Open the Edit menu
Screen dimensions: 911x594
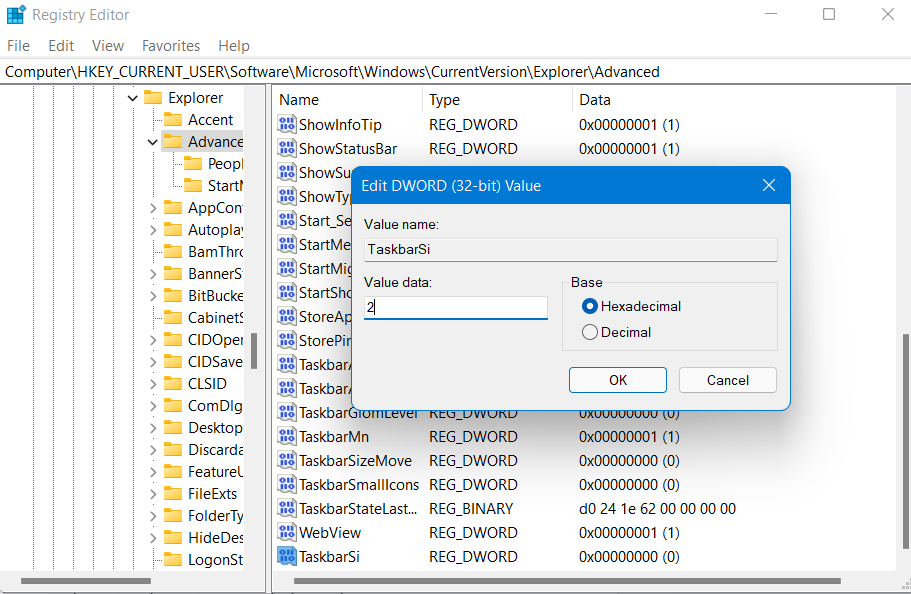(x=61, y=46)
